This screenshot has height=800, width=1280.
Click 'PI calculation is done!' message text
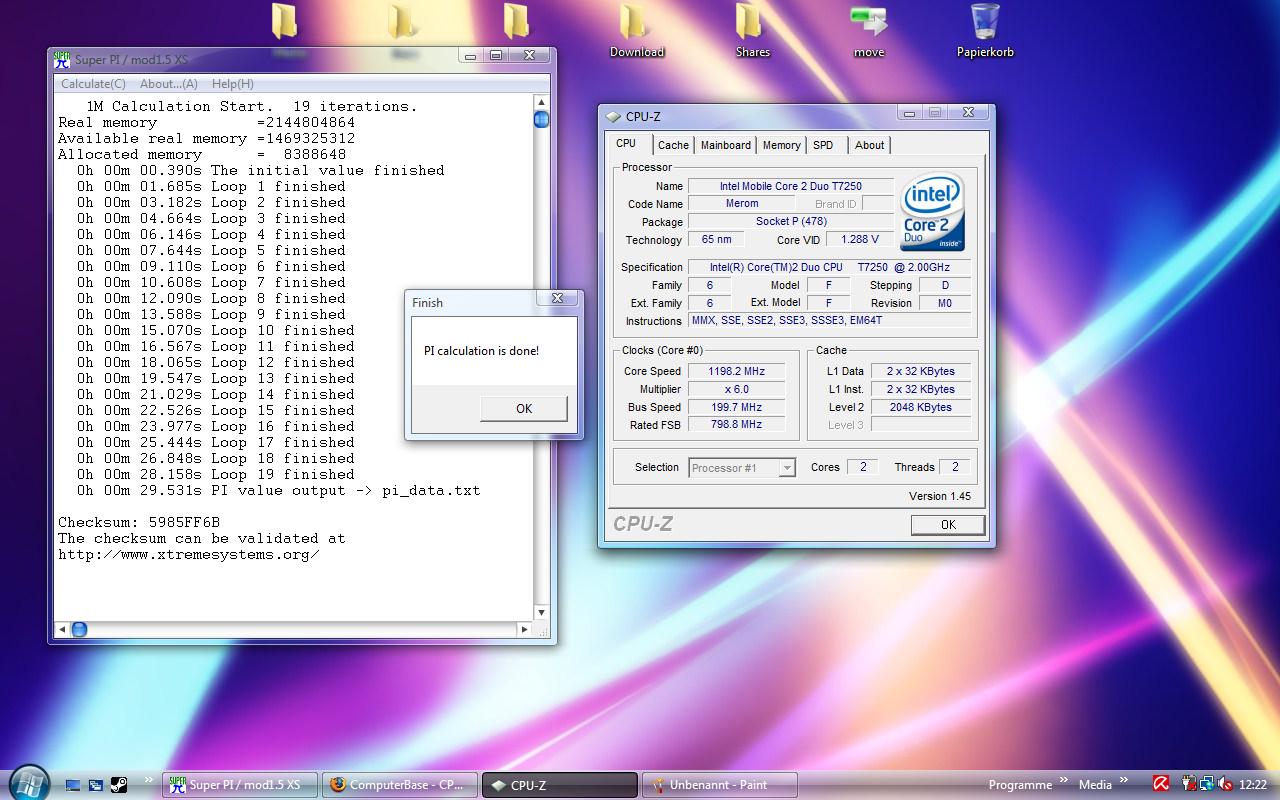click(481, 351)
